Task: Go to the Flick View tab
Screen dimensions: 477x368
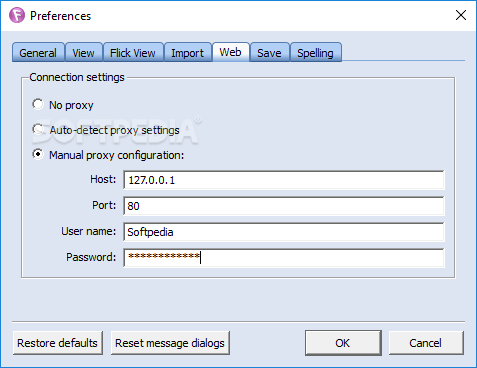Action: pyautogui.click(x=133, y=53)
